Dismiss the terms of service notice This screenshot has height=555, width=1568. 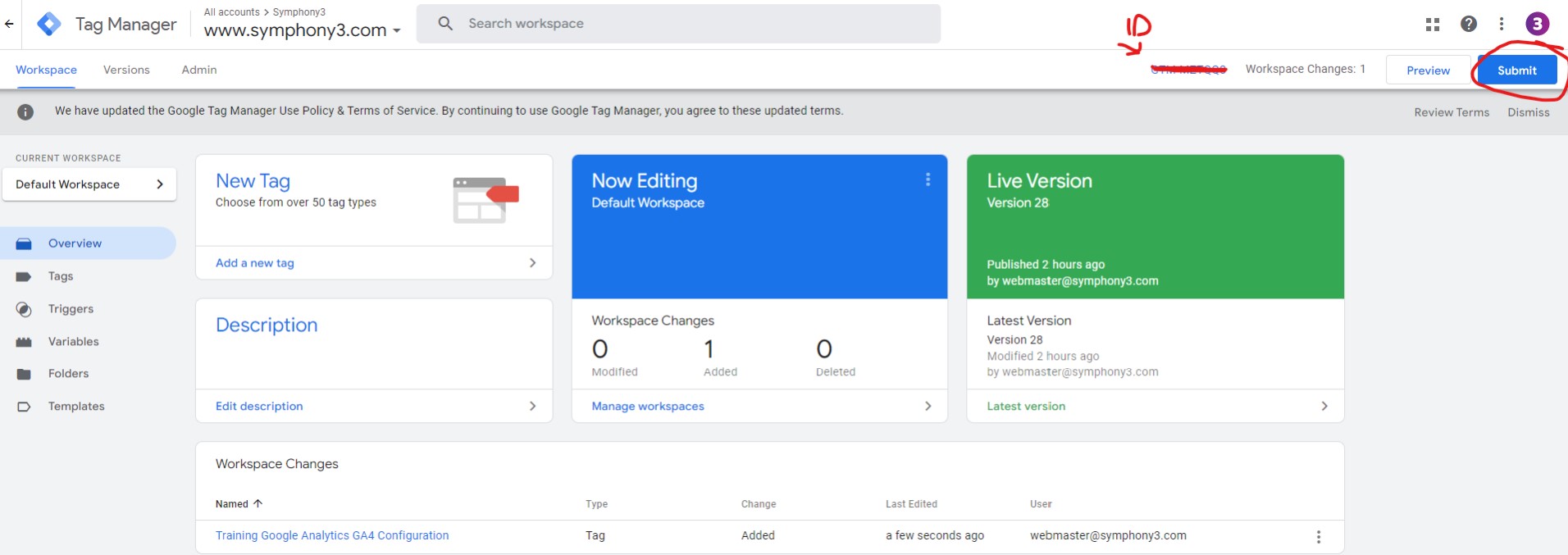1529,112
